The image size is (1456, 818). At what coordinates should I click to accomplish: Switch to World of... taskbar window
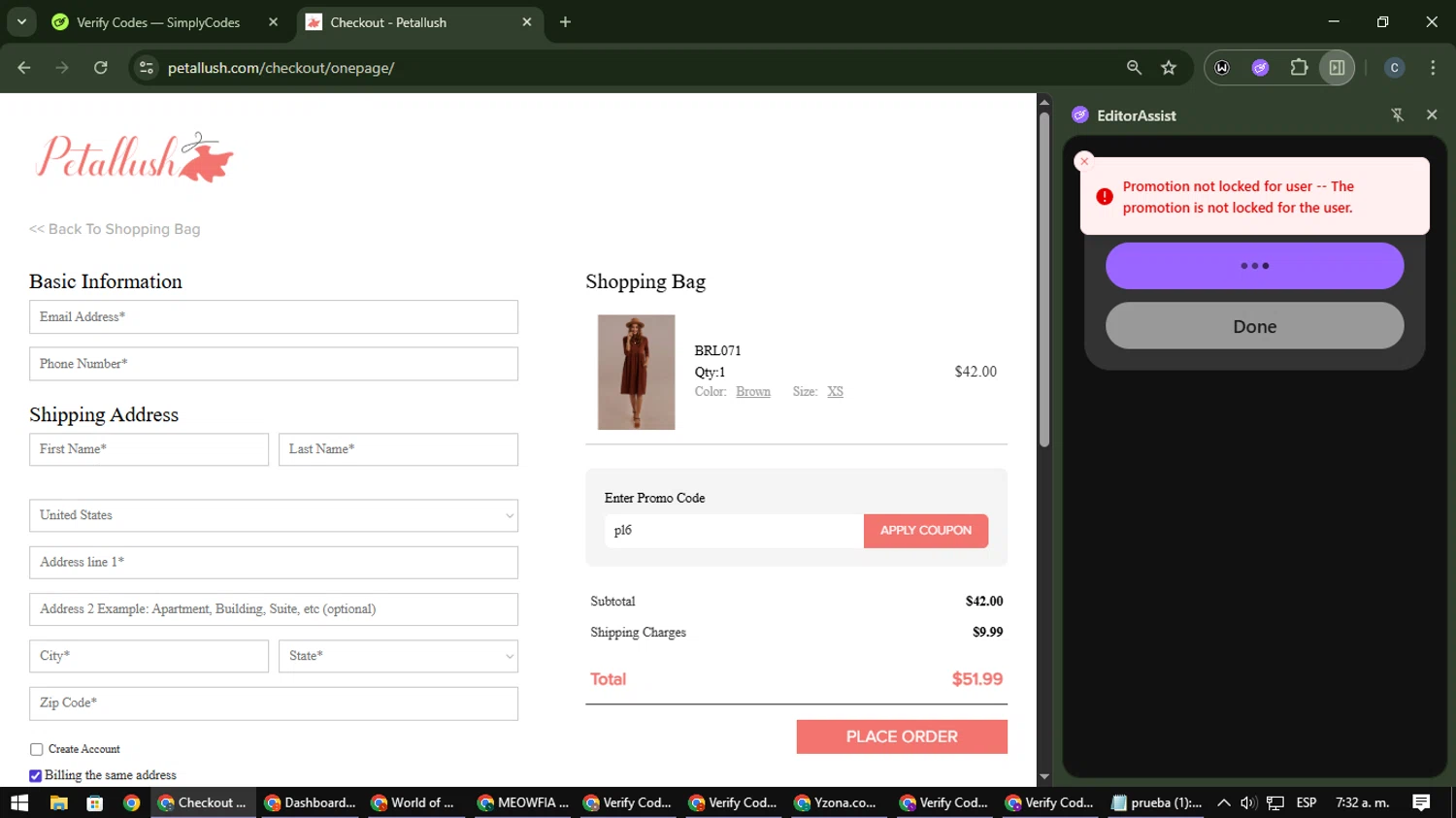click(415, 802)
